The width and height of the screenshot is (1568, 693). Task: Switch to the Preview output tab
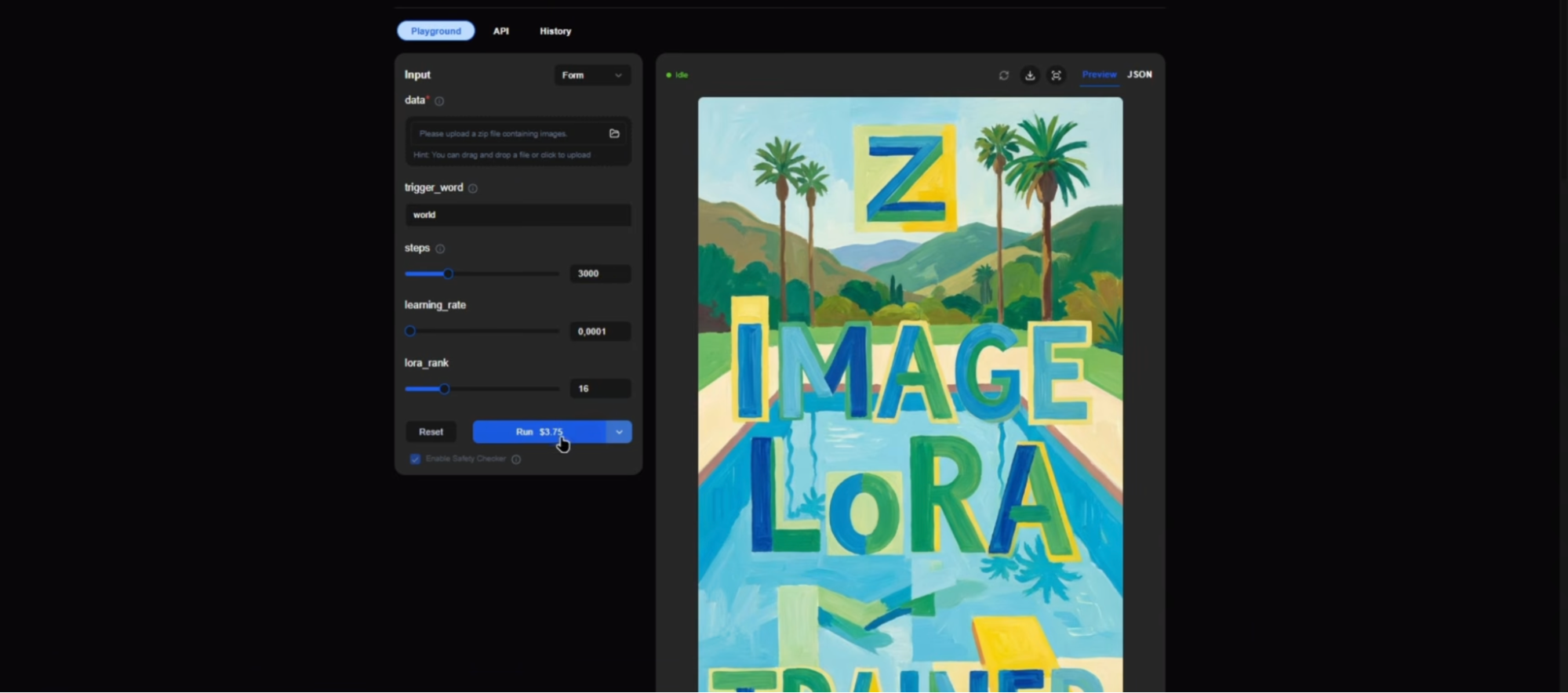(1099, 74)
